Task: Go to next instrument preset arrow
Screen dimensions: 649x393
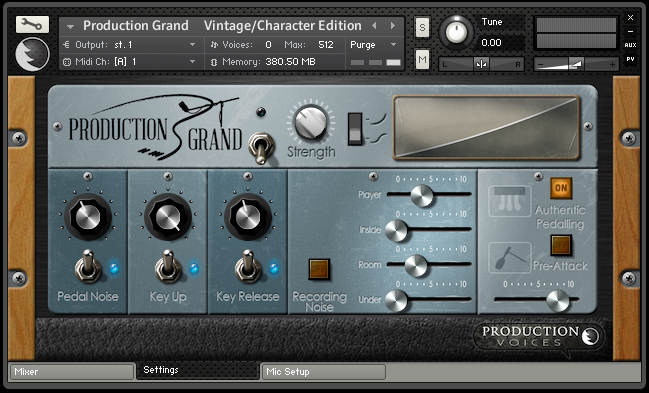Action: [393, 26]
